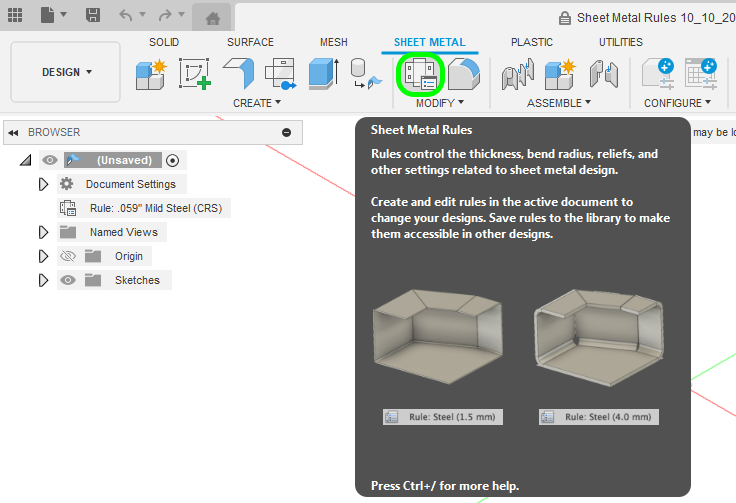Open the DESIGN workspace dropdown

tap(66, 72)
